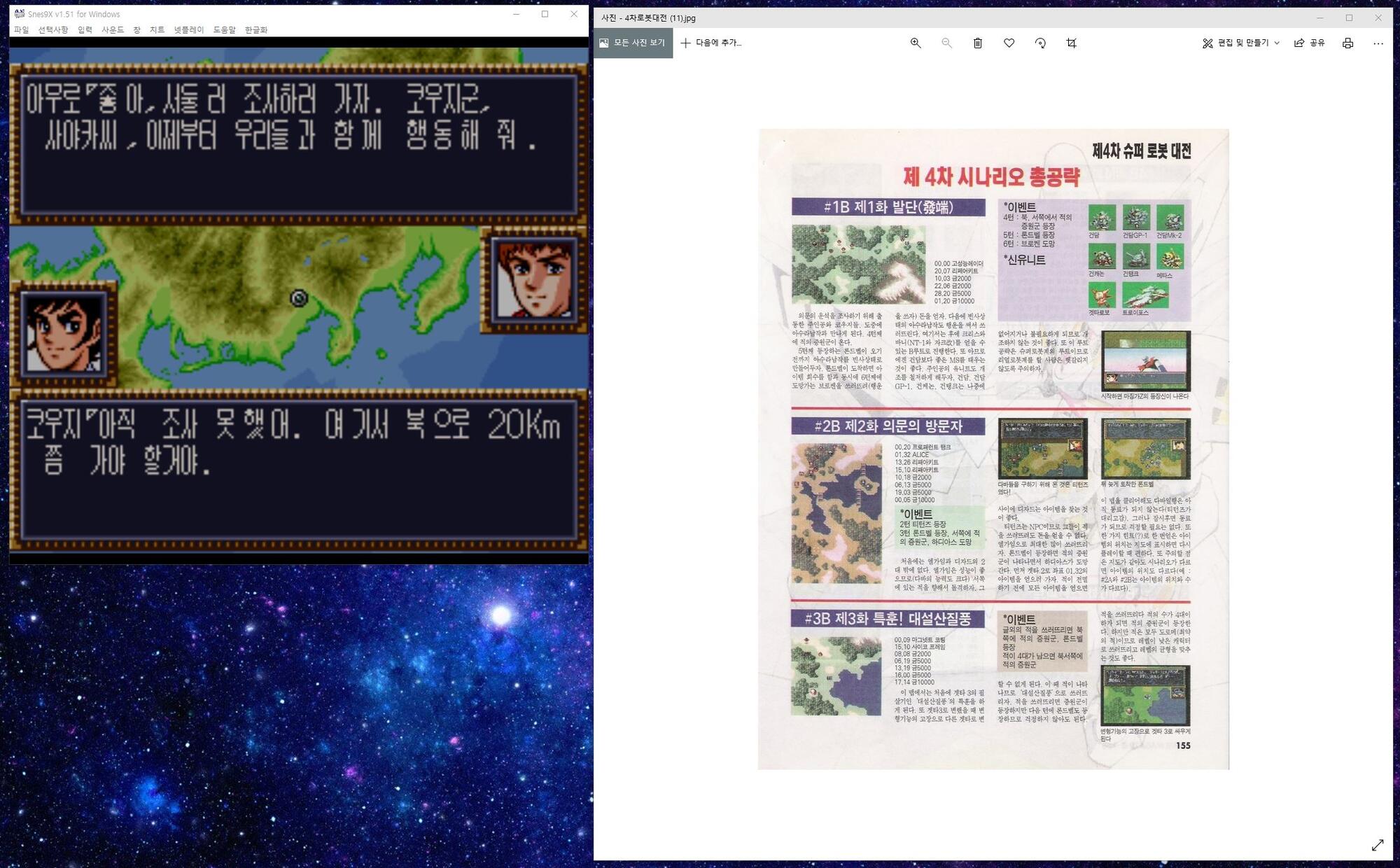Image resolution: width=1400 pixels, height=868 pixels.
Task: Open the 치트 menu in Snes9X
Action: (x=157, y=30)
